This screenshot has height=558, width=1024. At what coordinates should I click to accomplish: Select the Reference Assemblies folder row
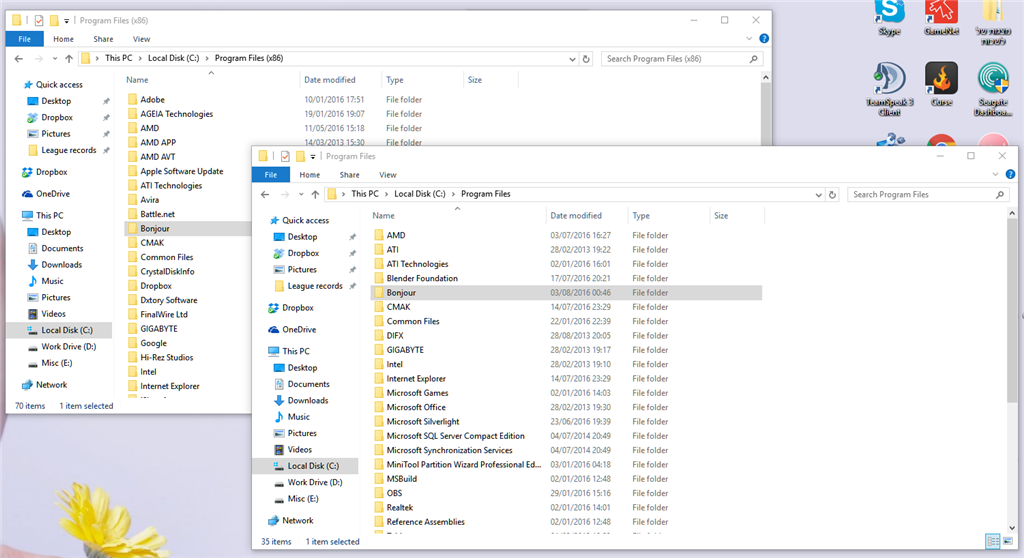coord(566,522)
